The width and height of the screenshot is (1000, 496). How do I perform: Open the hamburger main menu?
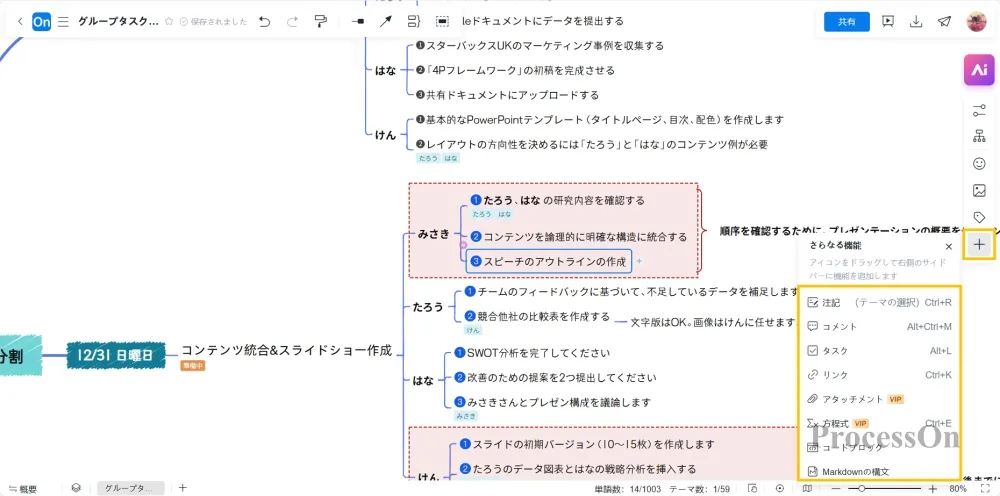(x=64, y=21)
